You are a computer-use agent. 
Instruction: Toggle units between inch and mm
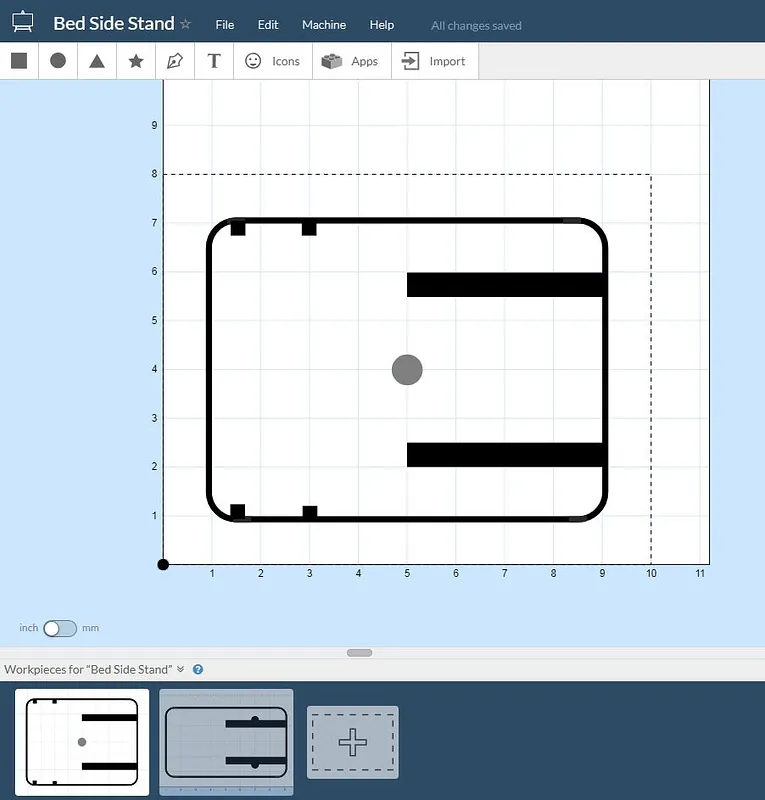60,628
